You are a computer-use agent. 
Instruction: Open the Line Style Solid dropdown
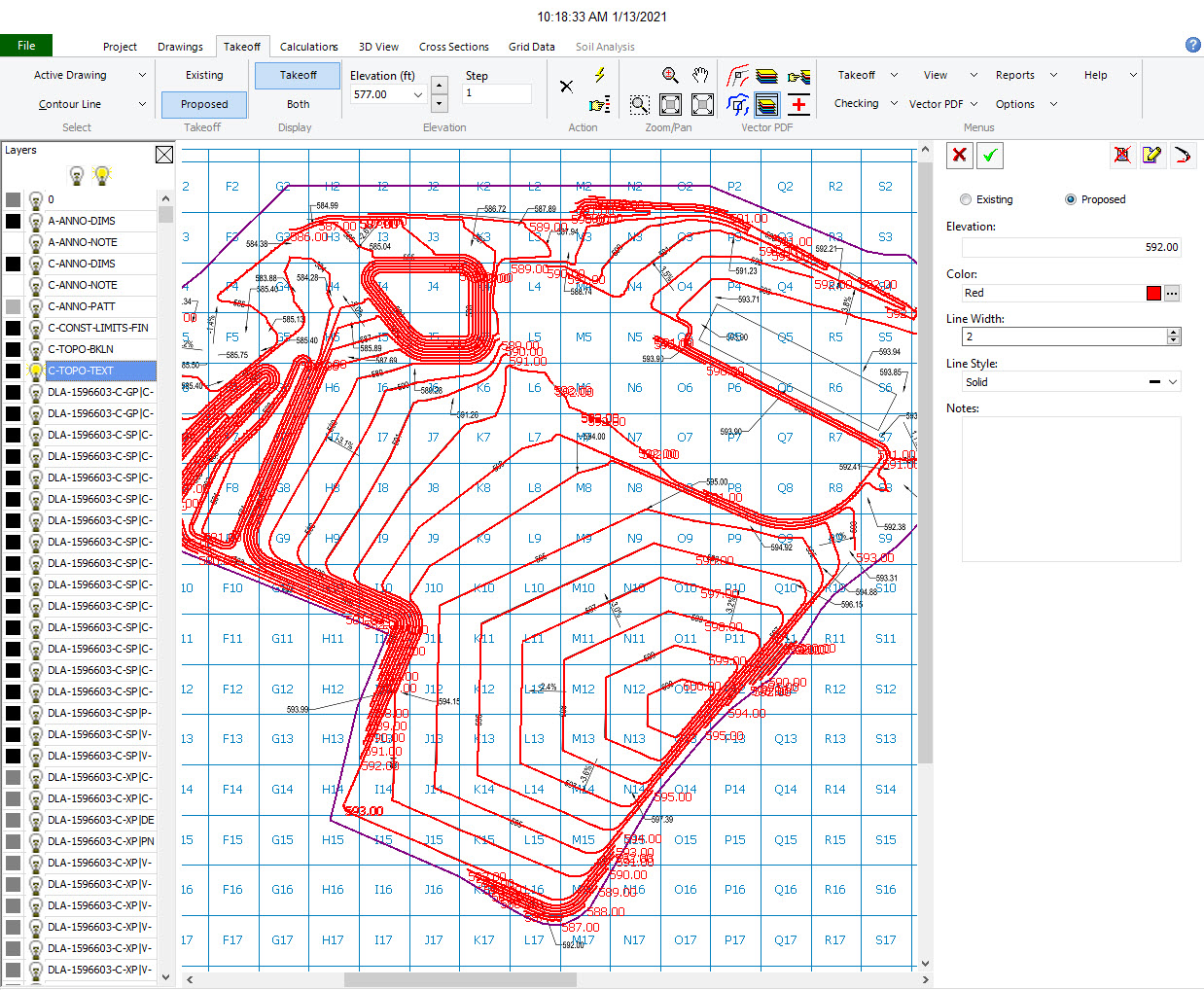(x=1072, y=382)
